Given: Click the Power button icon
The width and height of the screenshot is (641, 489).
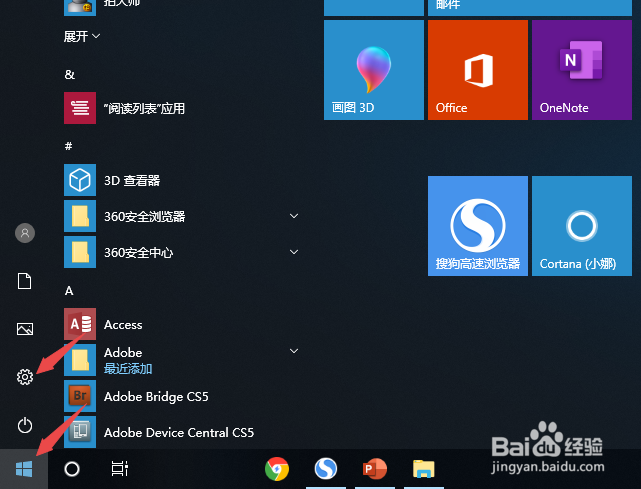Looking at the screenshot, I should (25, 425).
